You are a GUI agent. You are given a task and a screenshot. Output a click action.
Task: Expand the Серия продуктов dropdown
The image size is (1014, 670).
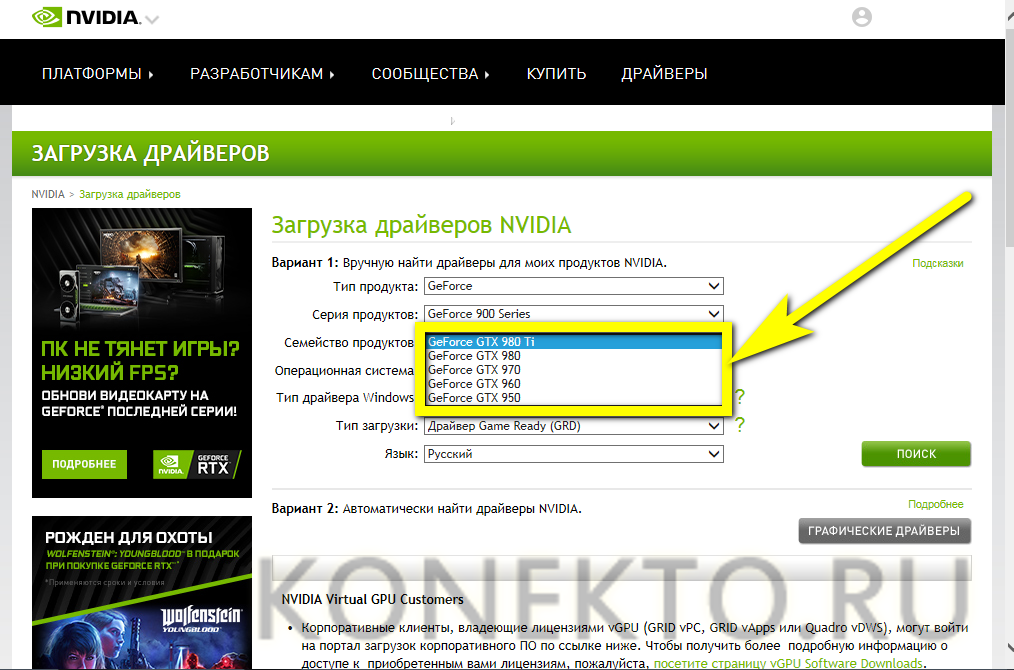(573, 314)
